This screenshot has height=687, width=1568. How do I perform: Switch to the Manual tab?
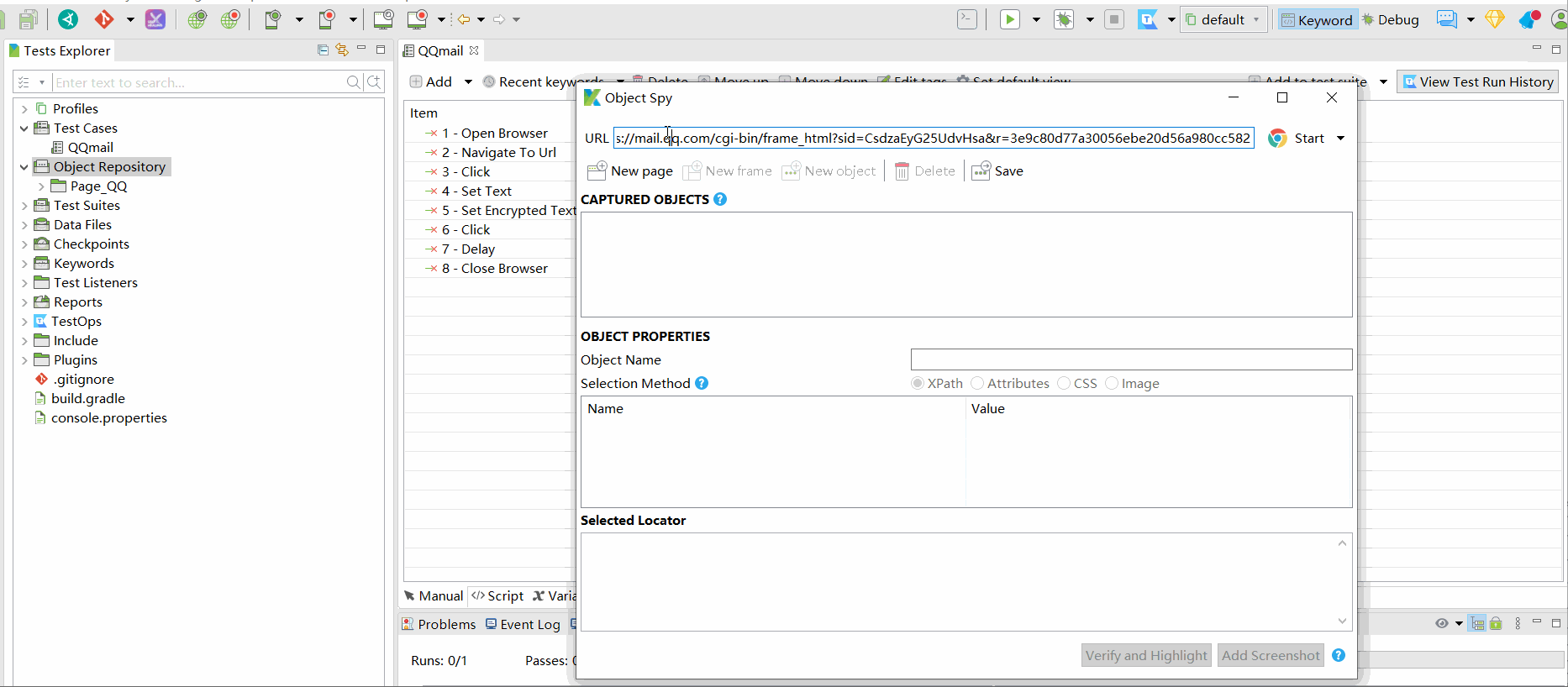pyautogui.click(x=434, y=595)
